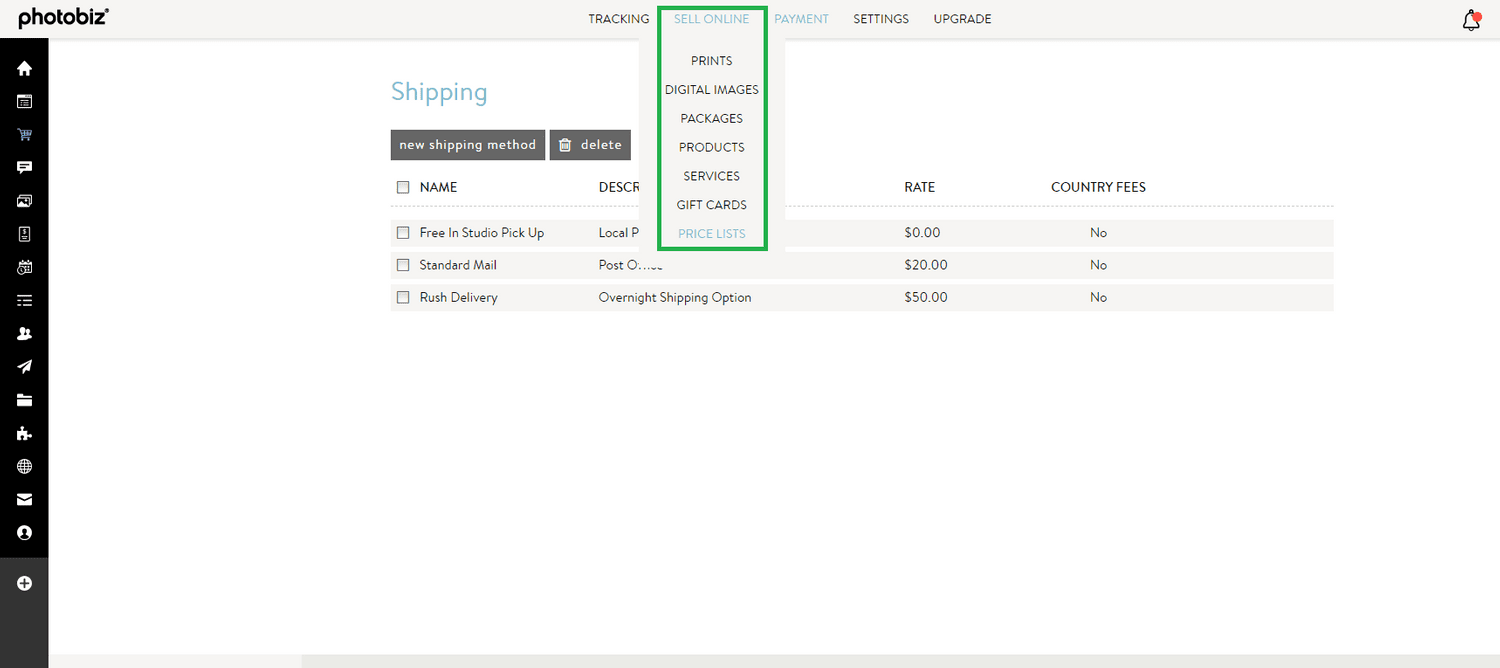Click the $20.00 rate value

(926, 265)
